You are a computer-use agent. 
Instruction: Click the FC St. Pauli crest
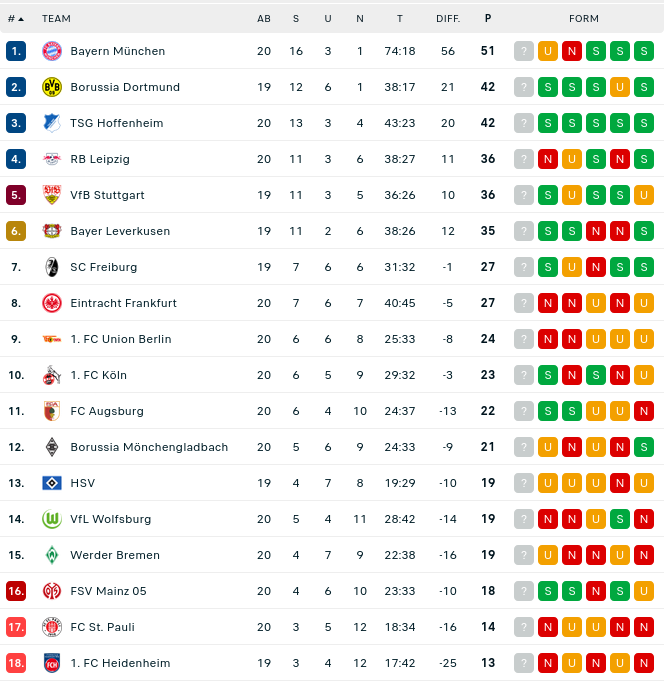pos(52,627)
